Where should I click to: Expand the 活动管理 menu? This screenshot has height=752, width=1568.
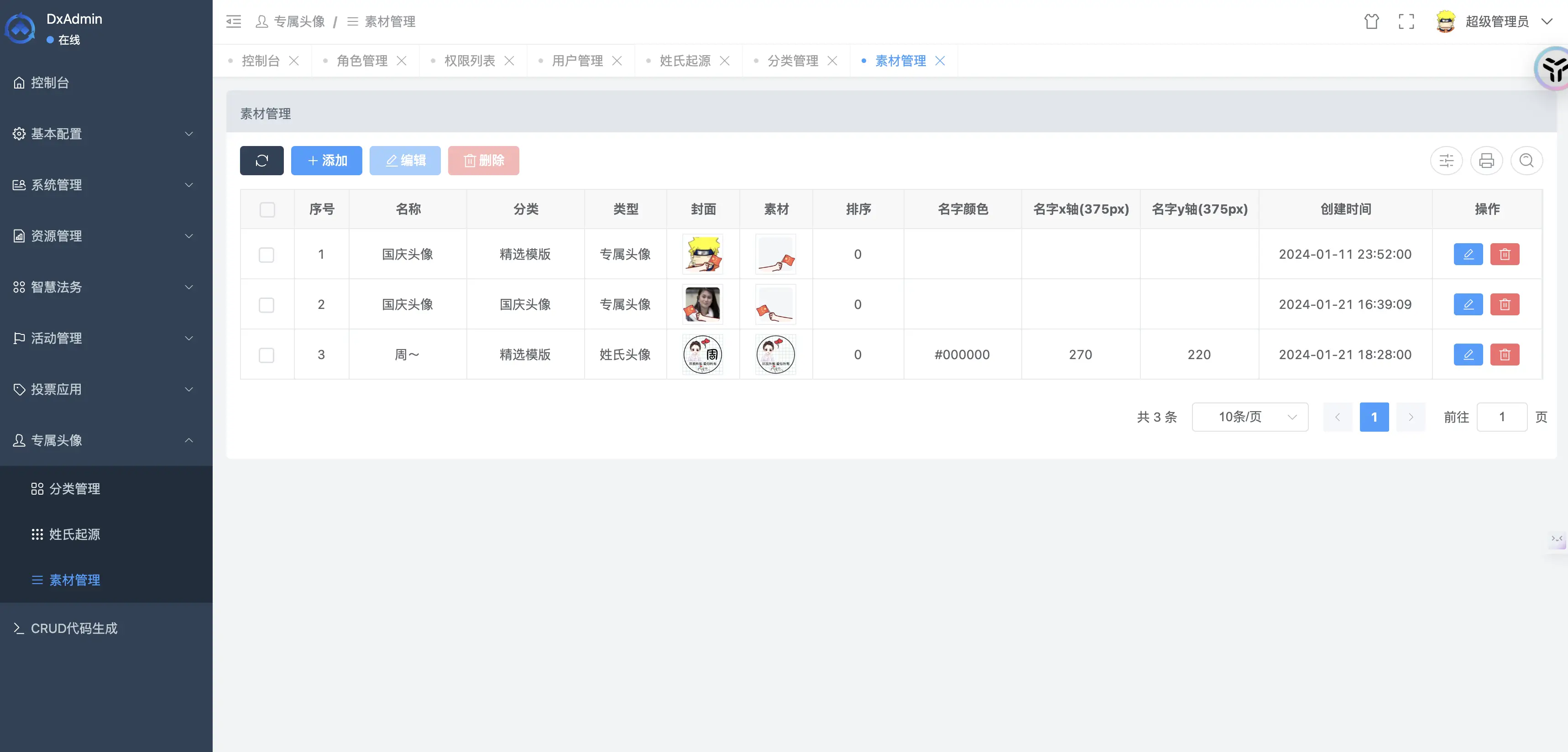(x=106, y=338)
